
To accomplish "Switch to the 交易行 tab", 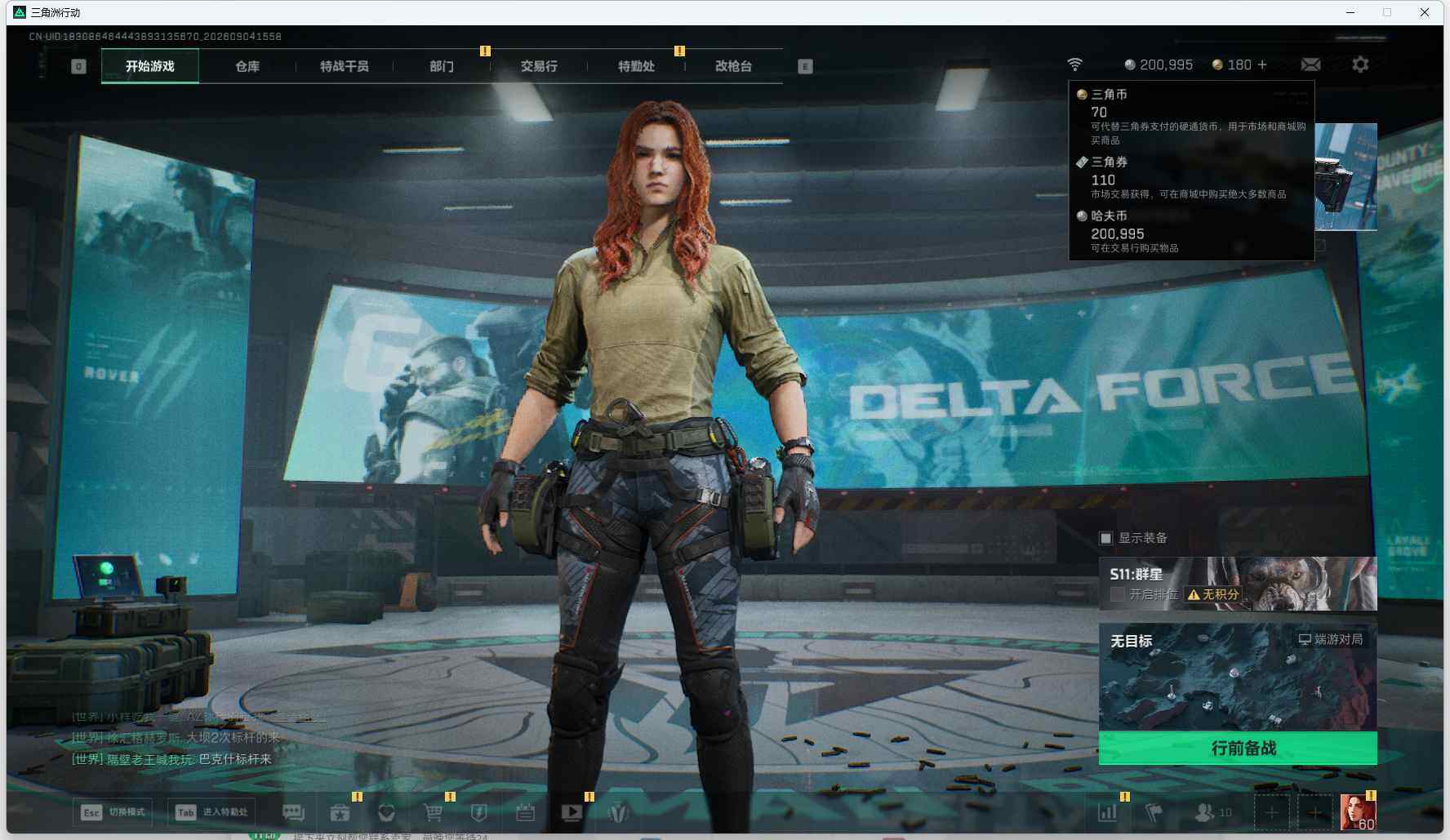I will coord(539,66).
